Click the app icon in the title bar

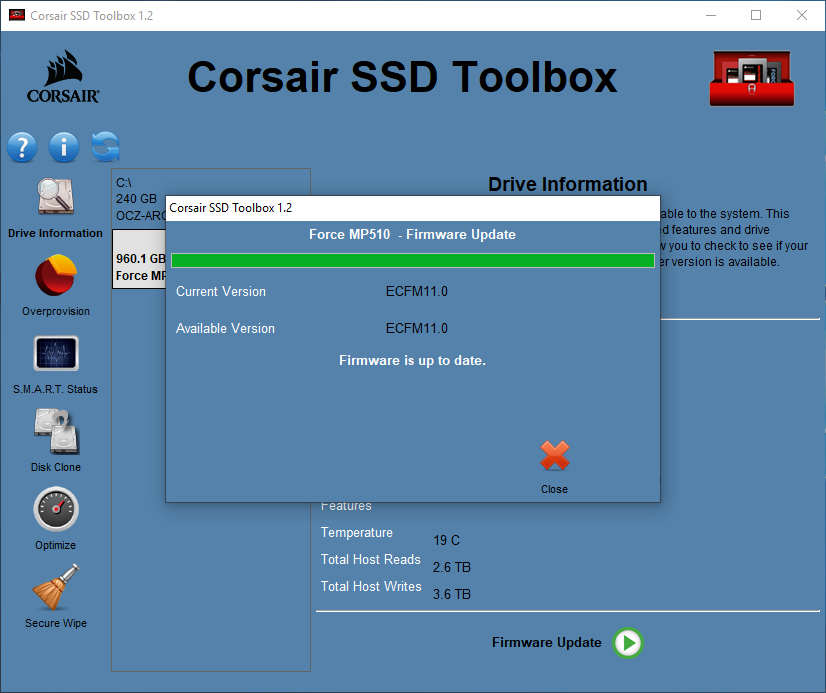tap(14, 15)
